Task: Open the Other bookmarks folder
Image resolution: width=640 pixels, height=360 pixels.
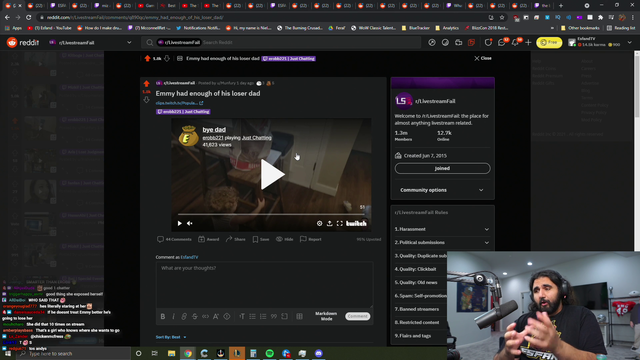Action: tap(580, 28)
